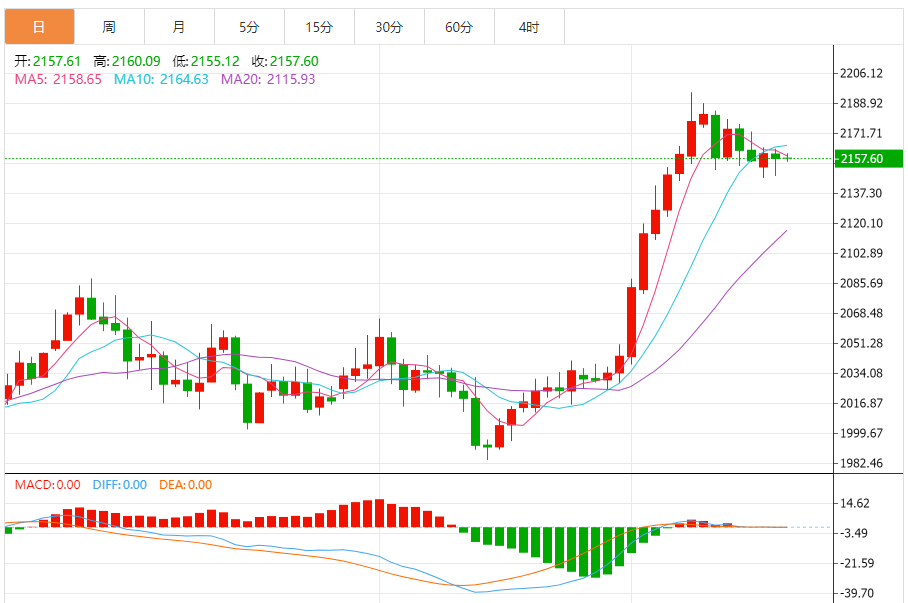Click the 2206.12 price axis label
The width and height of the screenshot is (908, 603).
(862, 74)
